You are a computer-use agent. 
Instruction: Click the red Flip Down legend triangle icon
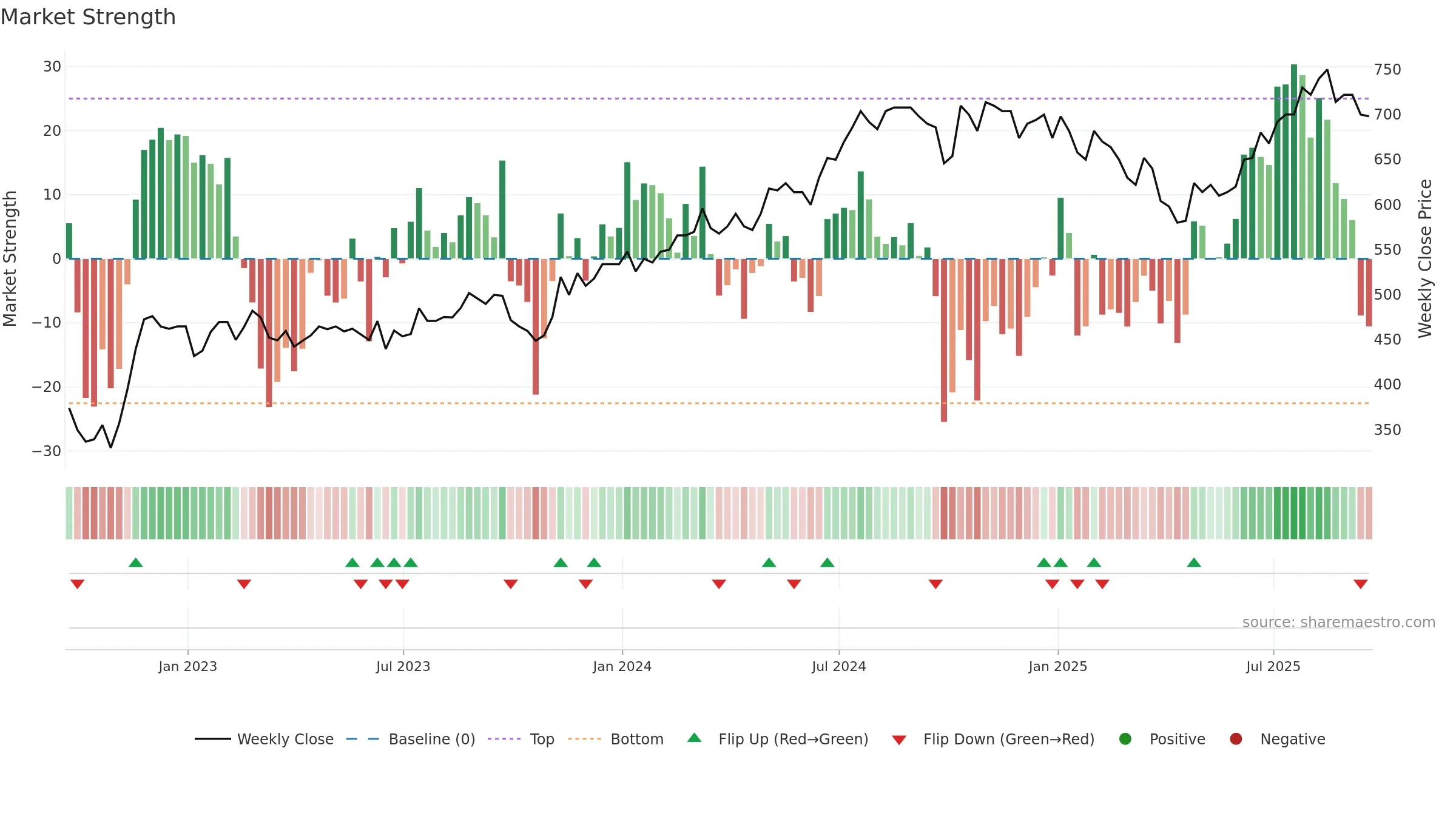(899, 740)
